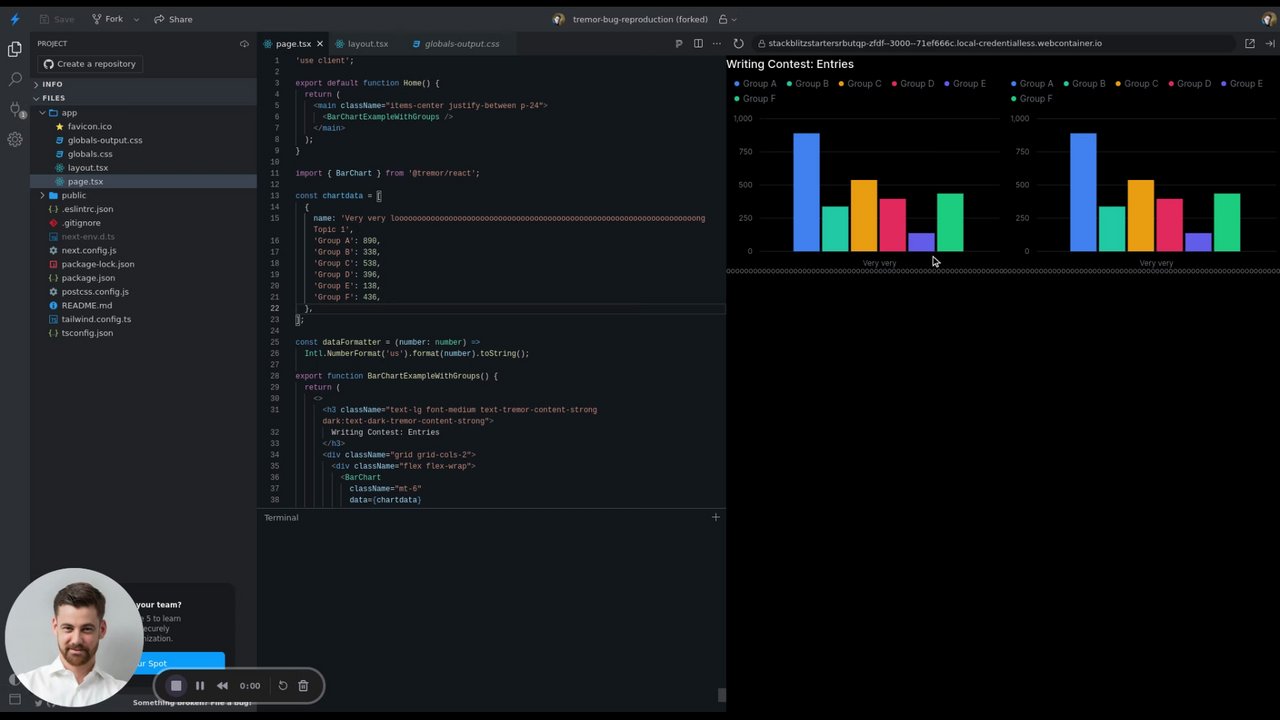1280x720 pixels.
Task: Click the project title tremor-bug-reproduction (forked)
Action: [x=640, y=19]
